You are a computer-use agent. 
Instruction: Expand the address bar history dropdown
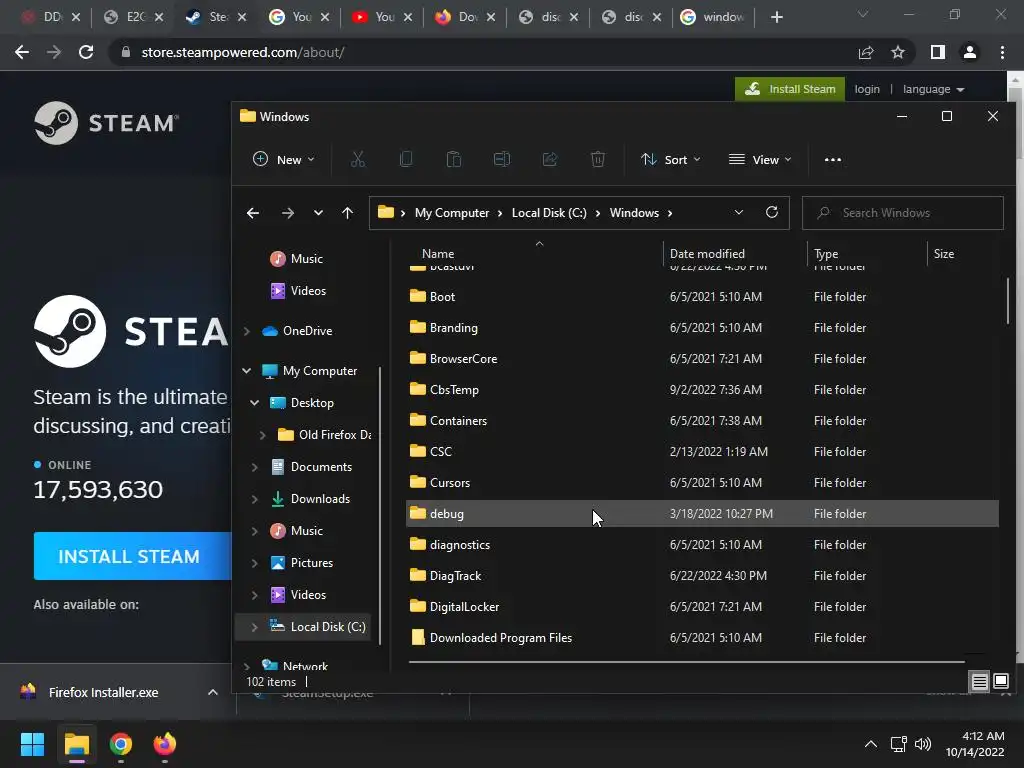click(x=739, y=212)
